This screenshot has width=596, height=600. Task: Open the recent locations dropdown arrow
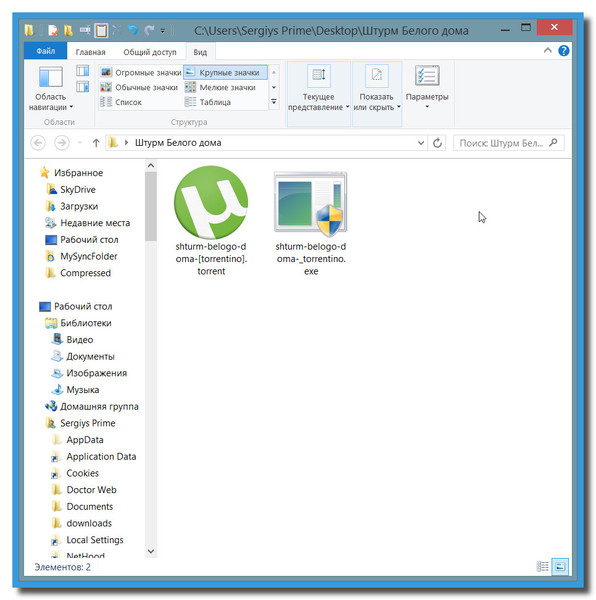point(80,143)
